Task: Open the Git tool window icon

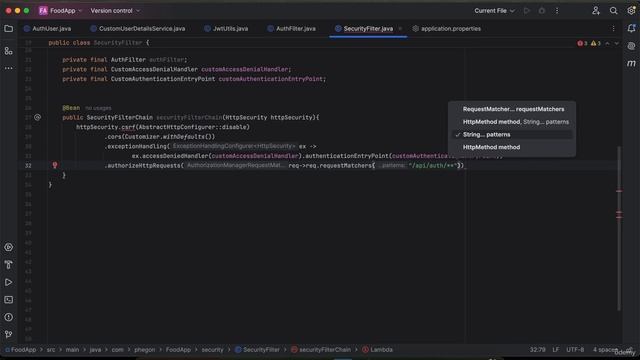Action: point(9,334)
